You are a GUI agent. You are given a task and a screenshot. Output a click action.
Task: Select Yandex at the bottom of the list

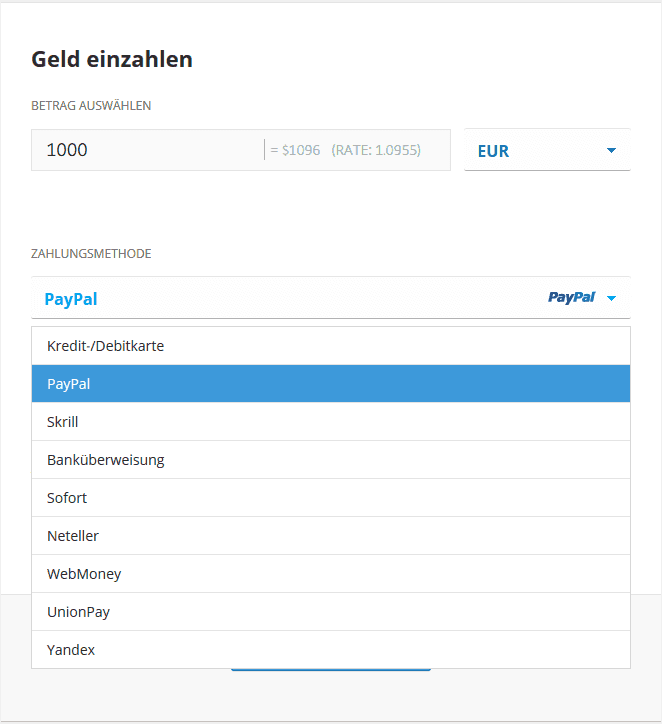(330, 650)
